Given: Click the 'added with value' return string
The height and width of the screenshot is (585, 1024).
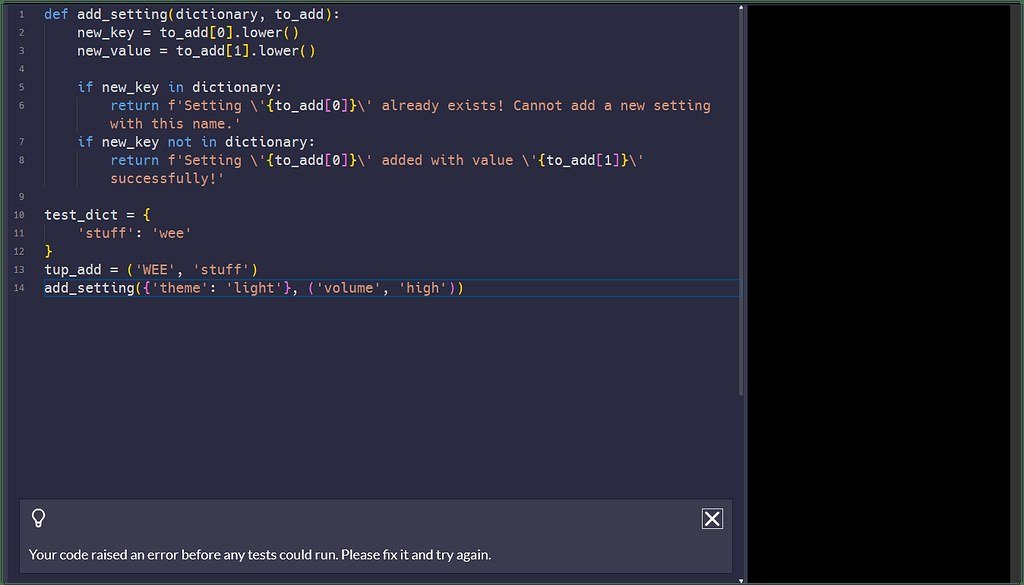Looking at the screenshot, I should [x=377, y=160].
